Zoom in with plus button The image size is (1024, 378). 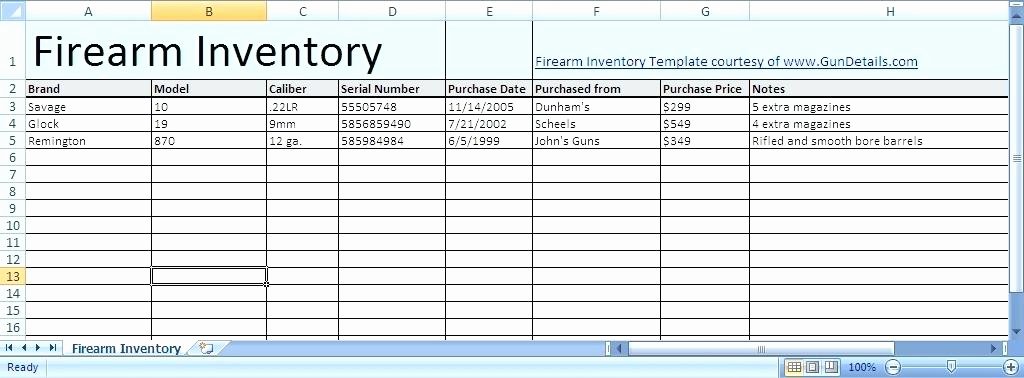coord(1011,367)
